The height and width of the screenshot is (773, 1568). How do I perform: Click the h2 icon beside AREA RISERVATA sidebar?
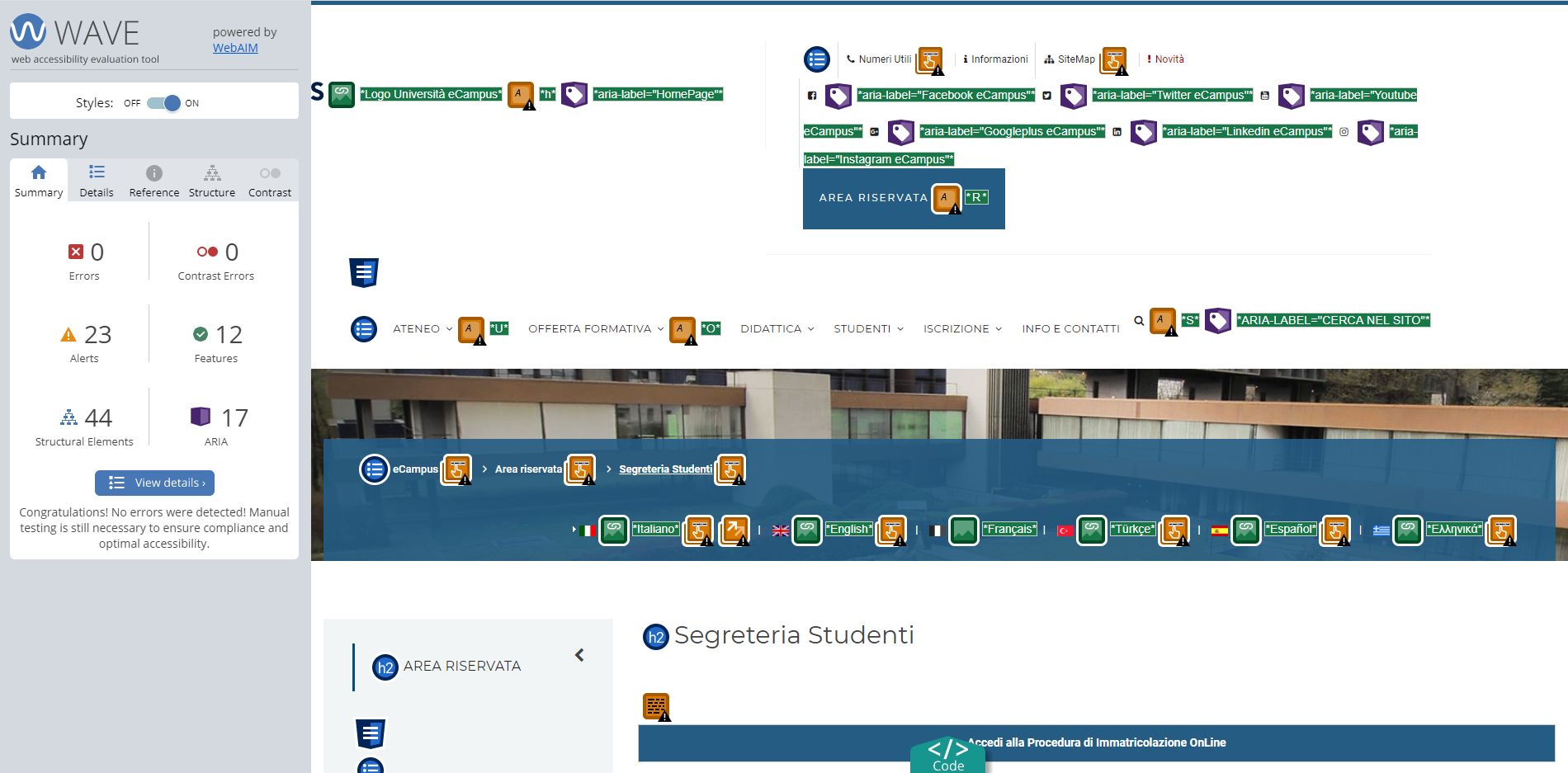pyautogui.click(x=385, y=667)
